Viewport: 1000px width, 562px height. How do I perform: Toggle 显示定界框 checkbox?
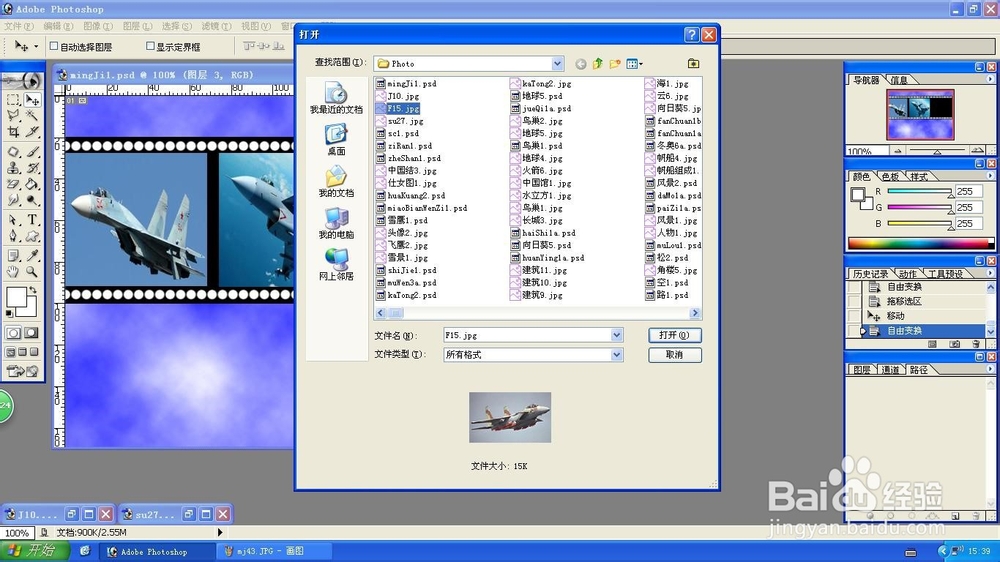(x=151, y=46)
